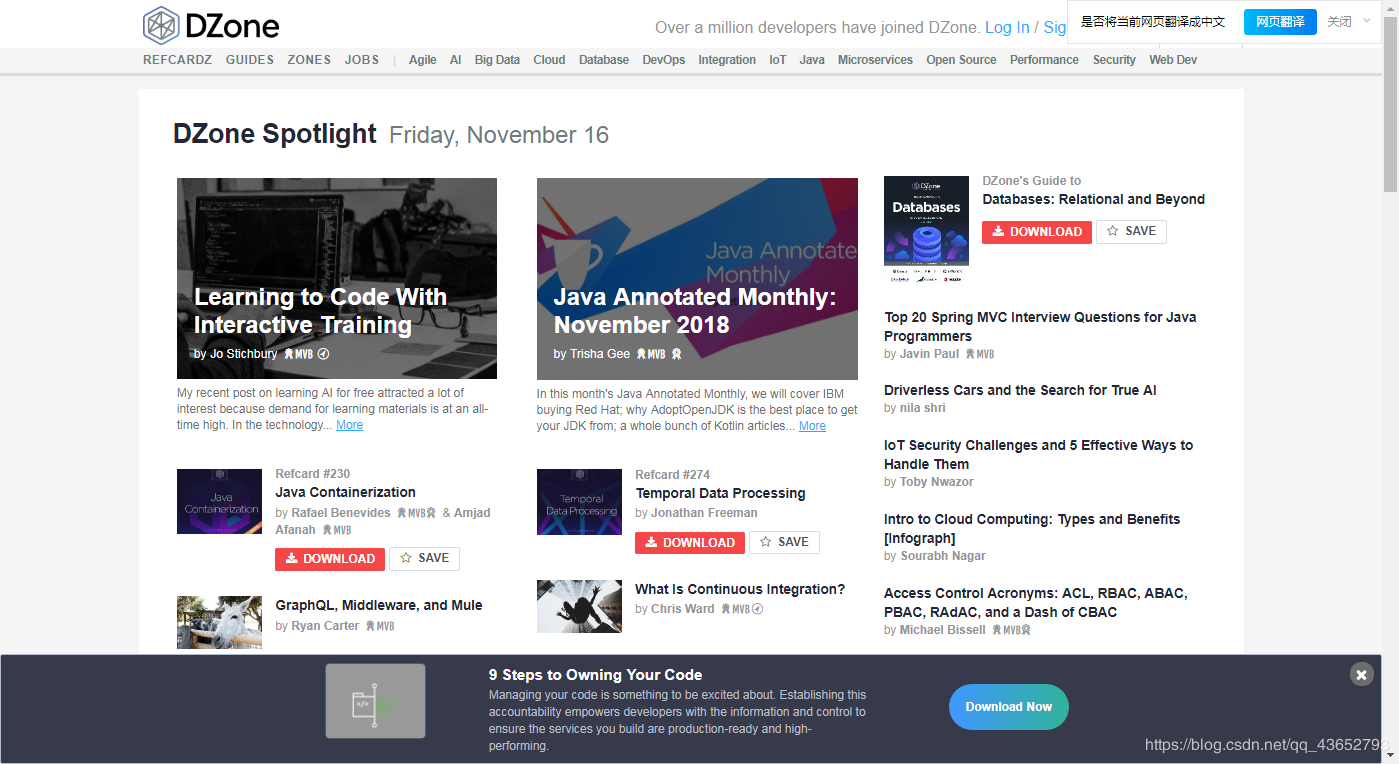Click the MVB badge next to Javin Paul

click(979, 354)
